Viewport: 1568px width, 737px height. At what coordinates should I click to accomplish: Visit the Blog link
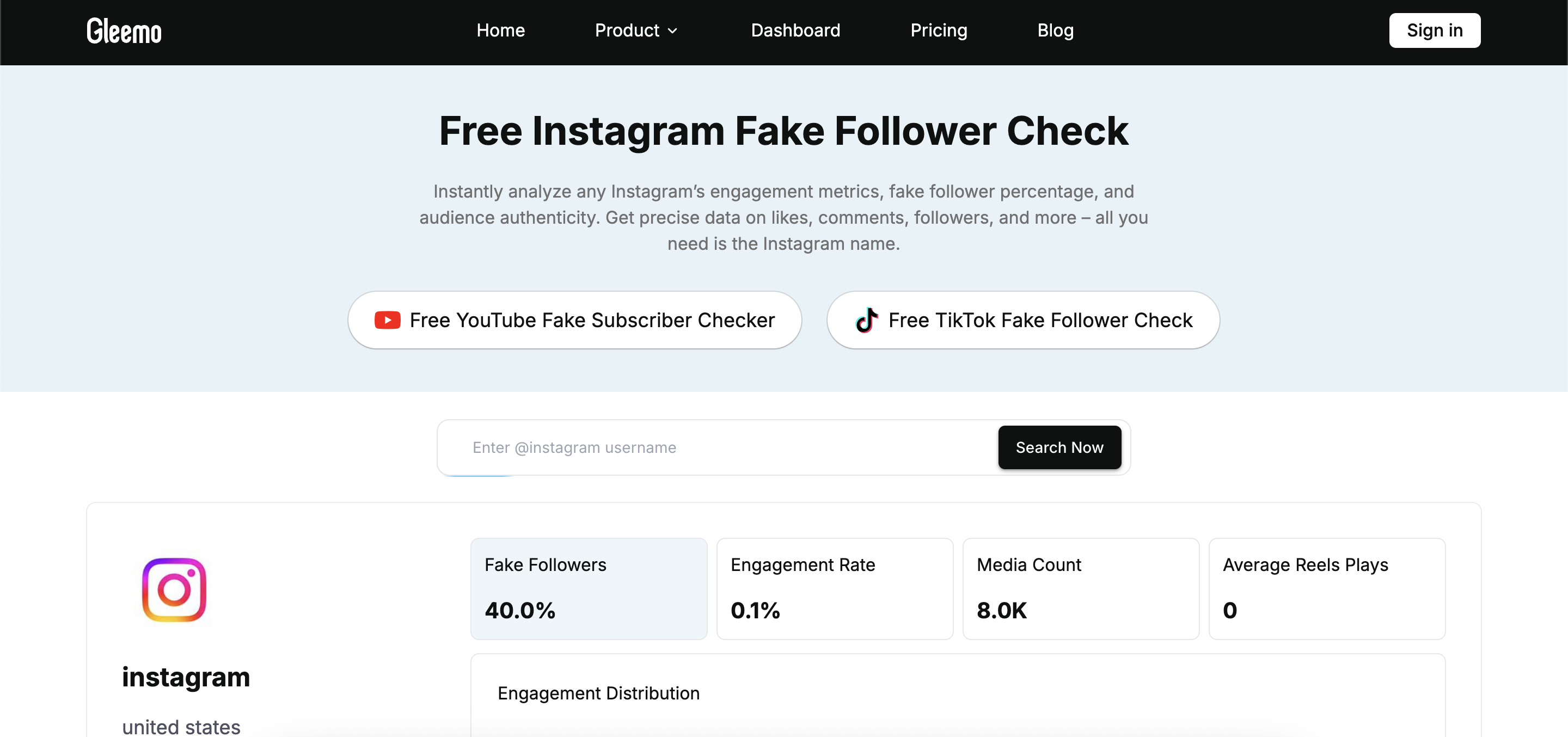[x=1055, y=30]
